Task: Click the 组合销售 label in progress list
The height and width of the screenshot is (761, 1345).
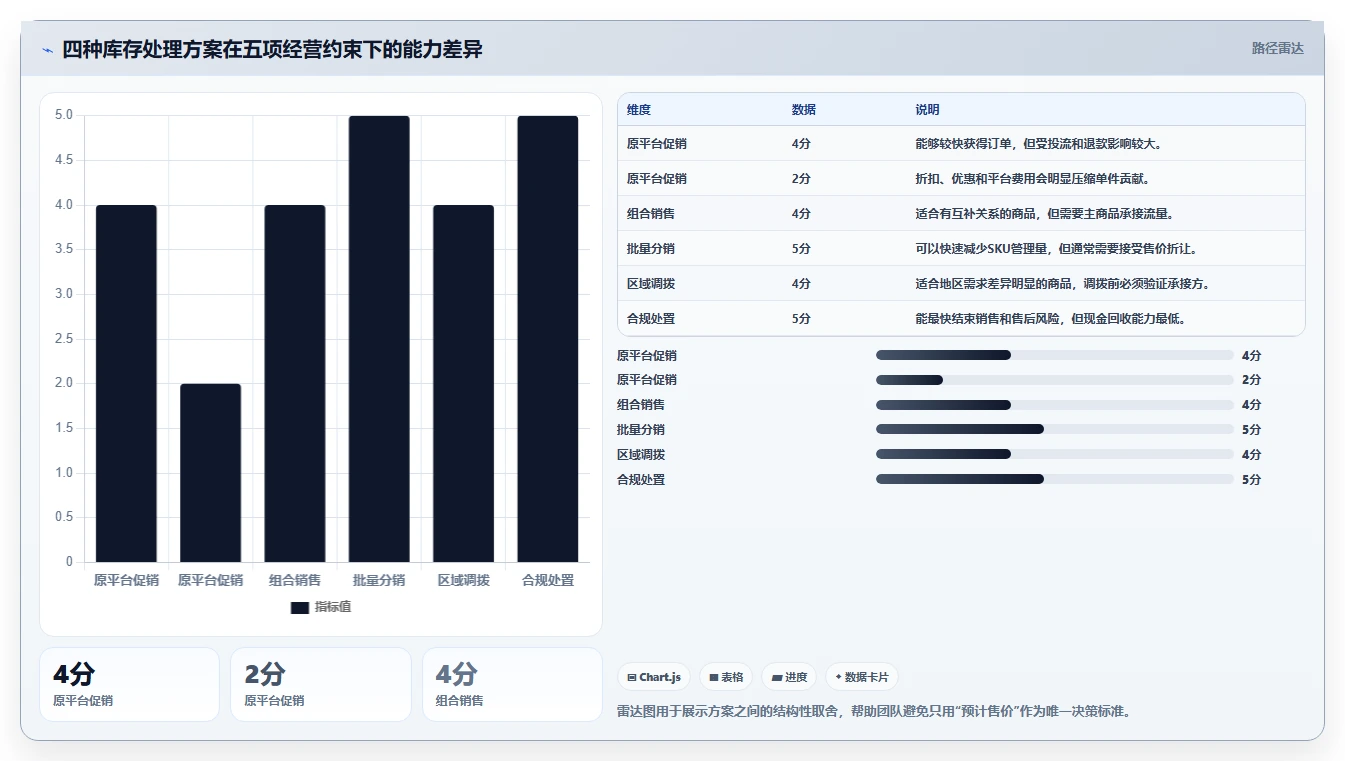Action: (641, 405)
